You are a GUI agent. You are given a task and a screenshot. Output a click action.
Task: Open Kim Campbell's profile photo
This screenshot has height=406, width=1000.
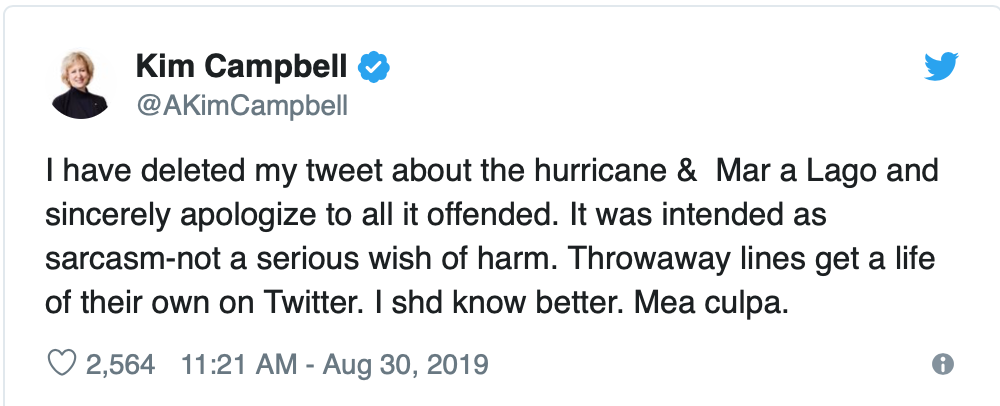point(80,85)
